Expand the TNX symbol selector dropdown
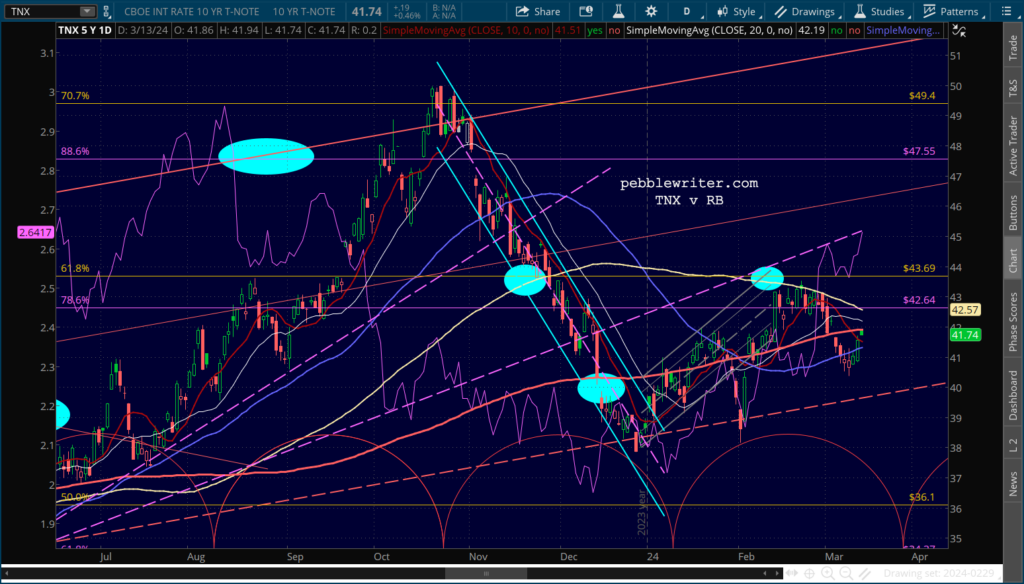 coord(87,11)
